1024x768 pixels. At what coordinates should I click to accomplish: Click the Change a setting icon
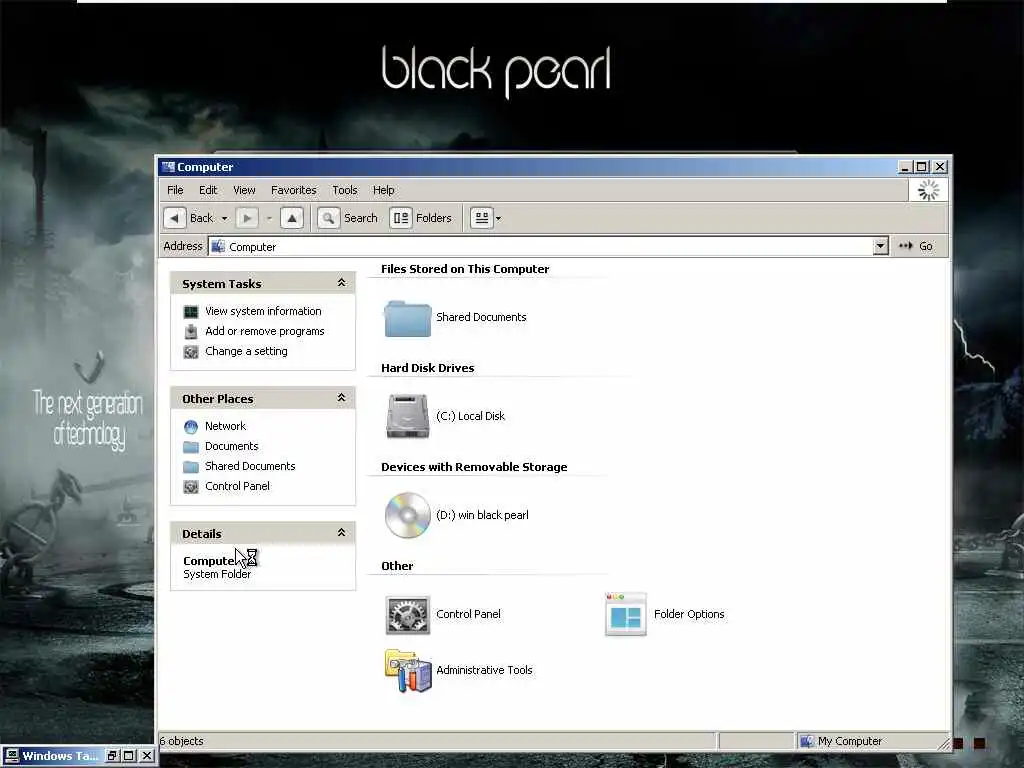[191, 352]
